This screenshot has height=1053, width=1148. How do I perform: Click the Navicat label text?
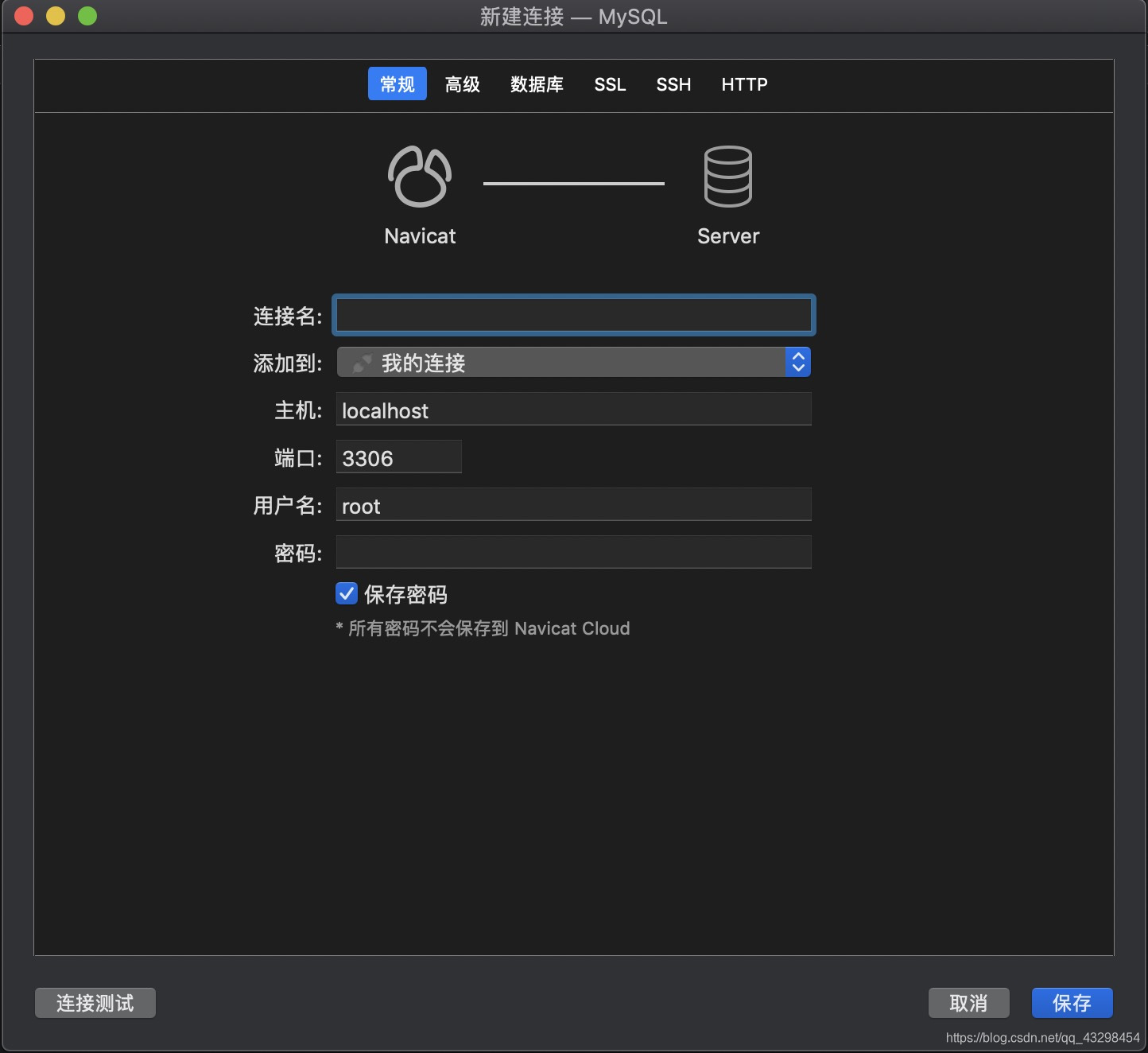coord(420,236)
